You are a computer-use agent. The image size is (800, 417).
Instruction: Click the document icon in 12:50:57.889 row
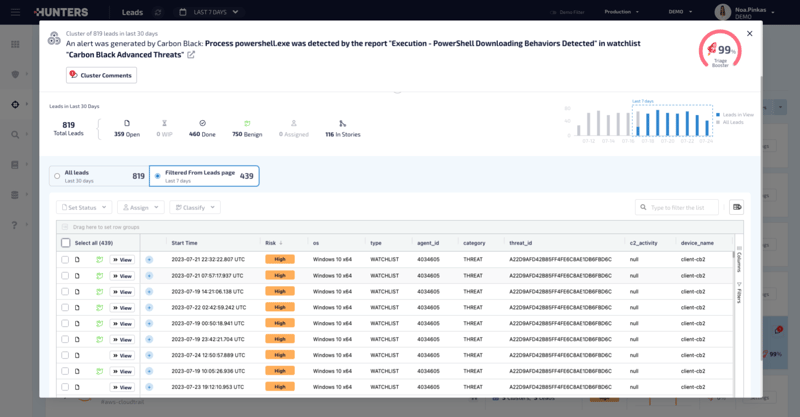78,355
